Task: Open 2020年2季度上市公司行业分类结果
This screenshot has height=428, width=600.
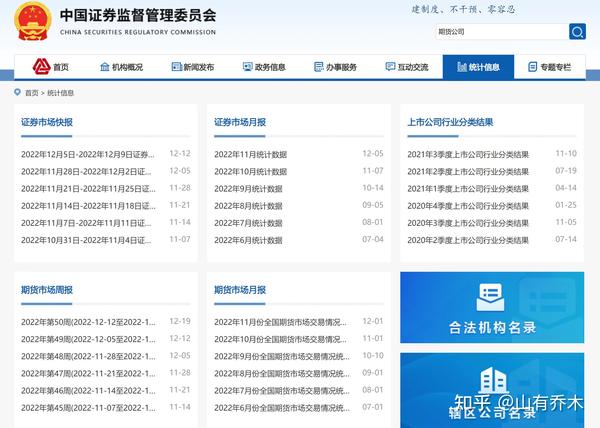Action: (468, 240)
